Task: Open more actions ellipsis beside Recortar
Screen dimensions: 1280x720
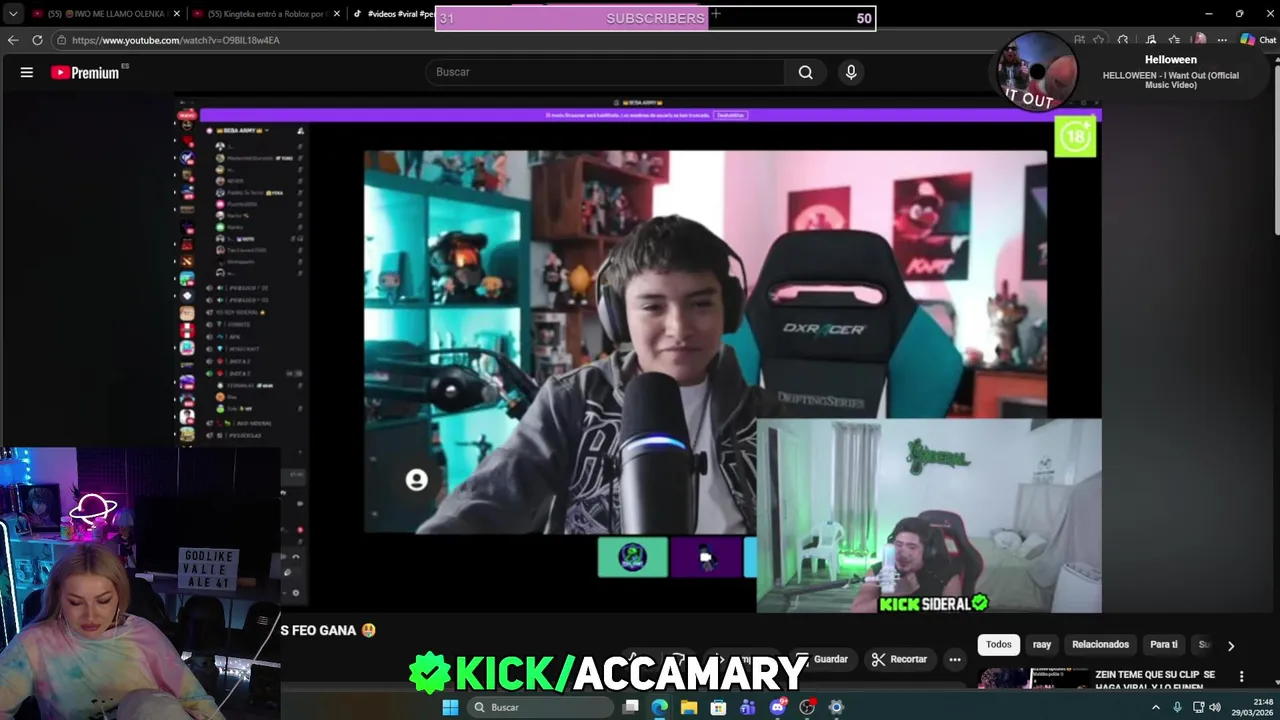Action: click(x=955, y=659)
